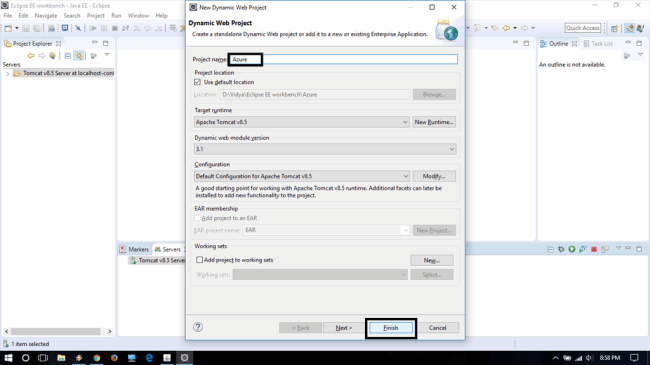Click the Suspend debug icon in toolbar
The height and width of the screenshot is (365, 650).
point(104,28)
